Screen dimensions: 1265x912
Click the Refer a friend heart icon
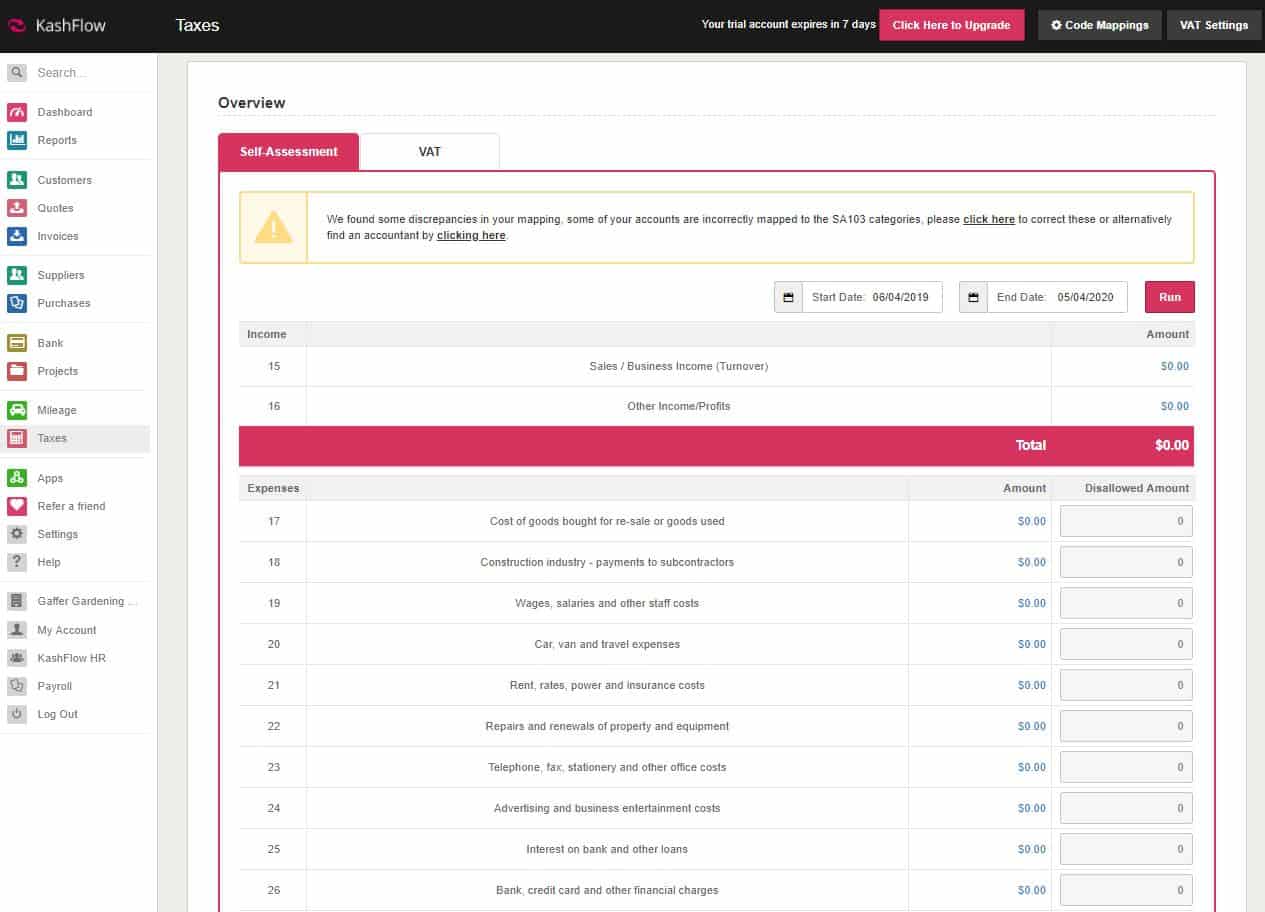point(17,506)
